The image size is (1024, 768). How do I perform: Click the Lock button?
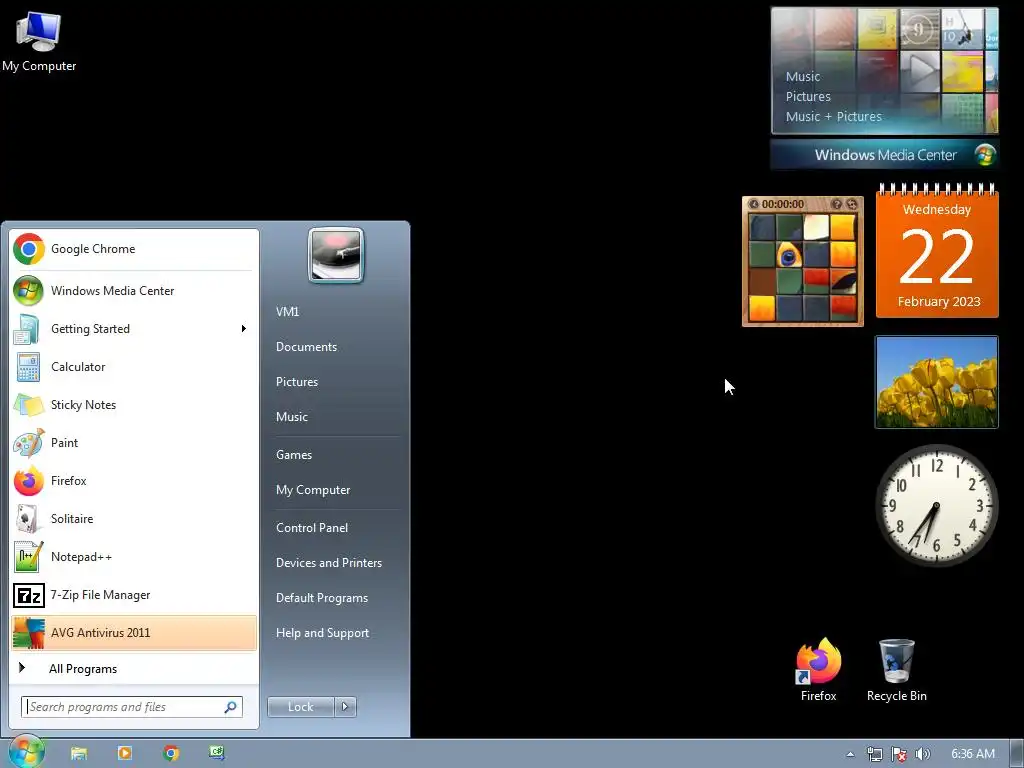300,707
